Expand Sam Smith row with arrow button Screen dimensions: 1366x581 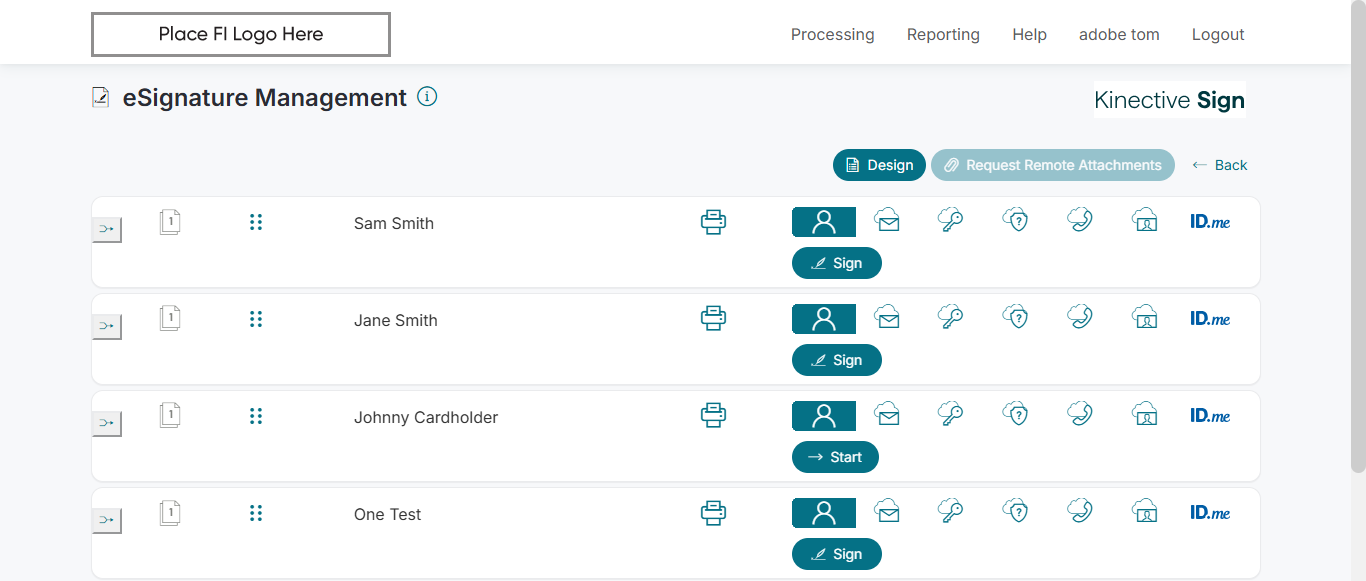106,230
